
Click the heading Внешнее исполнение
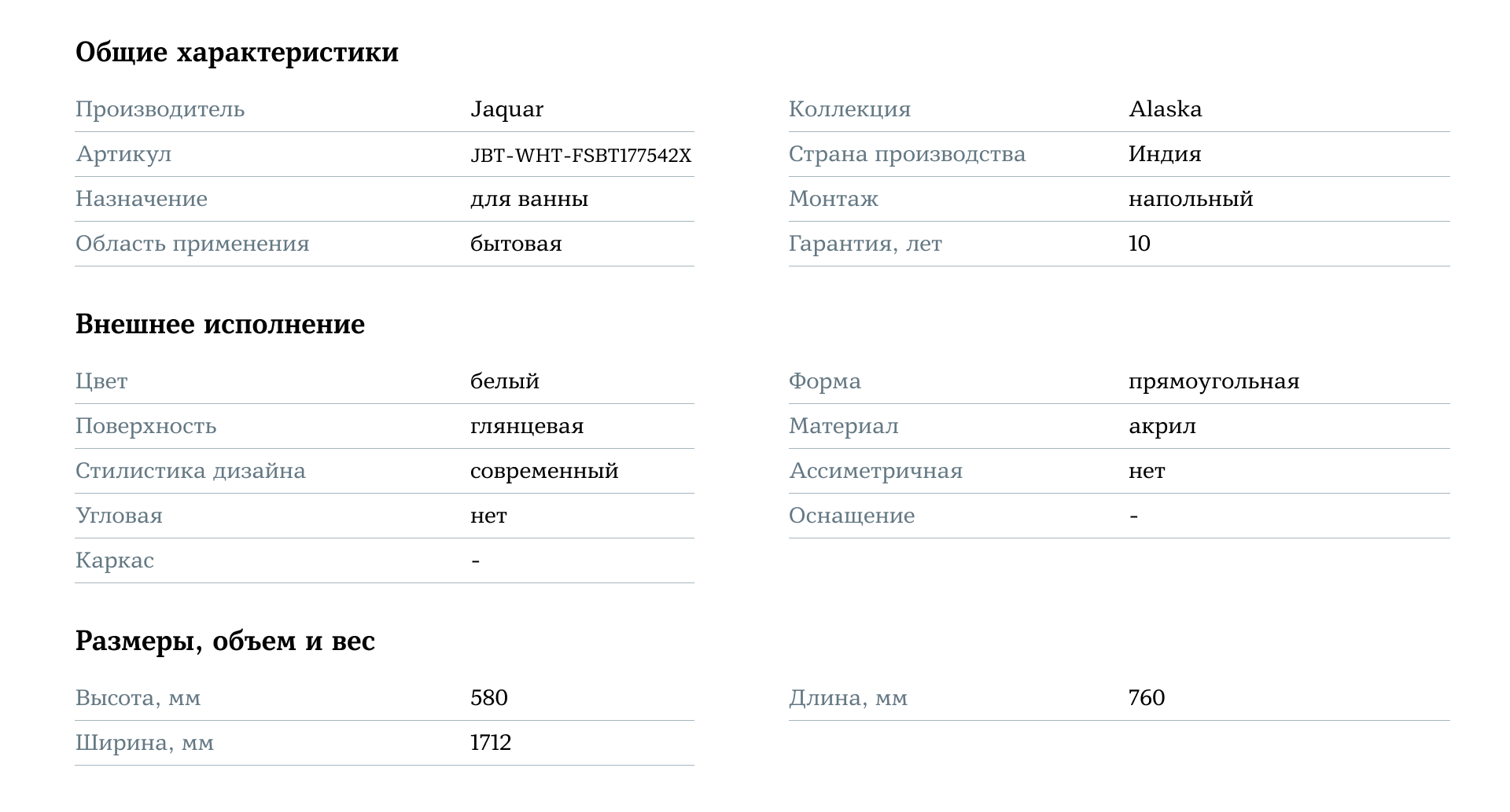220,325
